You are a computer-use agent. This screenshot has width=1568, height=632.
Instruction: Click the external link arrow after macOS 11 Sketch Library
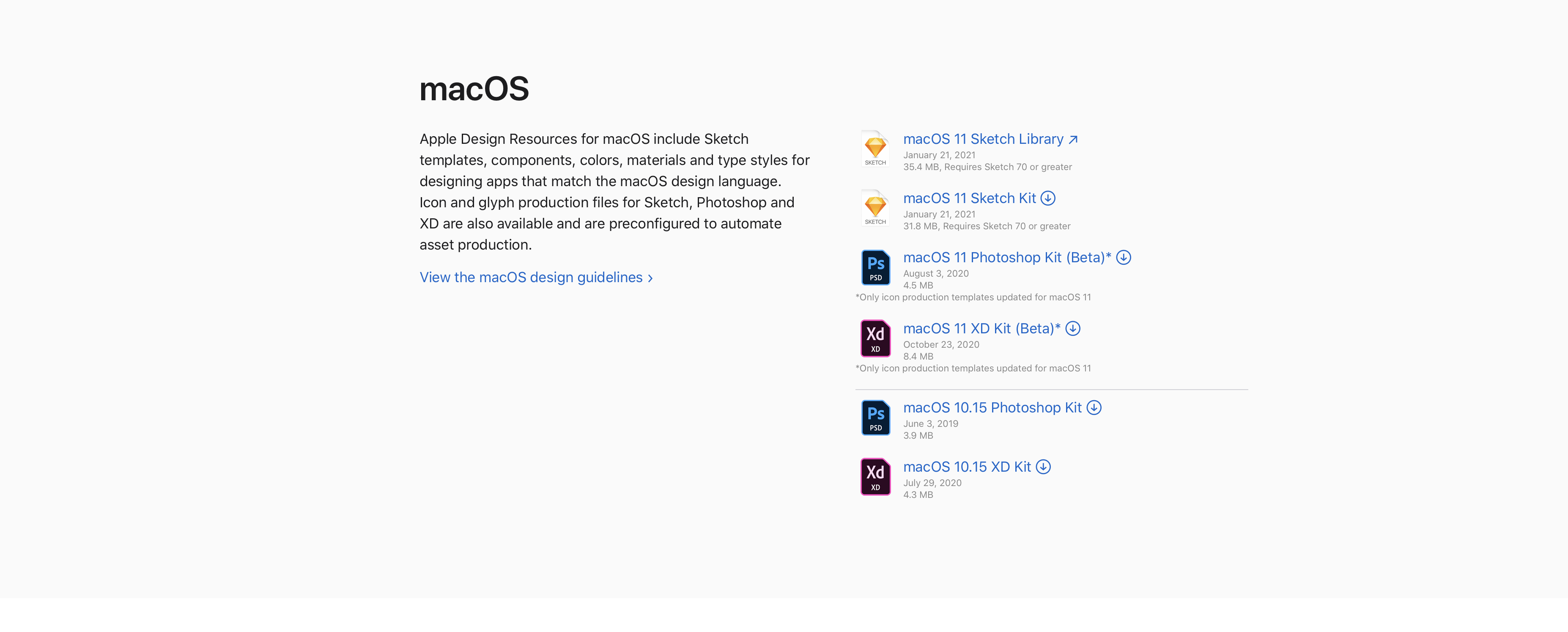1073,140
